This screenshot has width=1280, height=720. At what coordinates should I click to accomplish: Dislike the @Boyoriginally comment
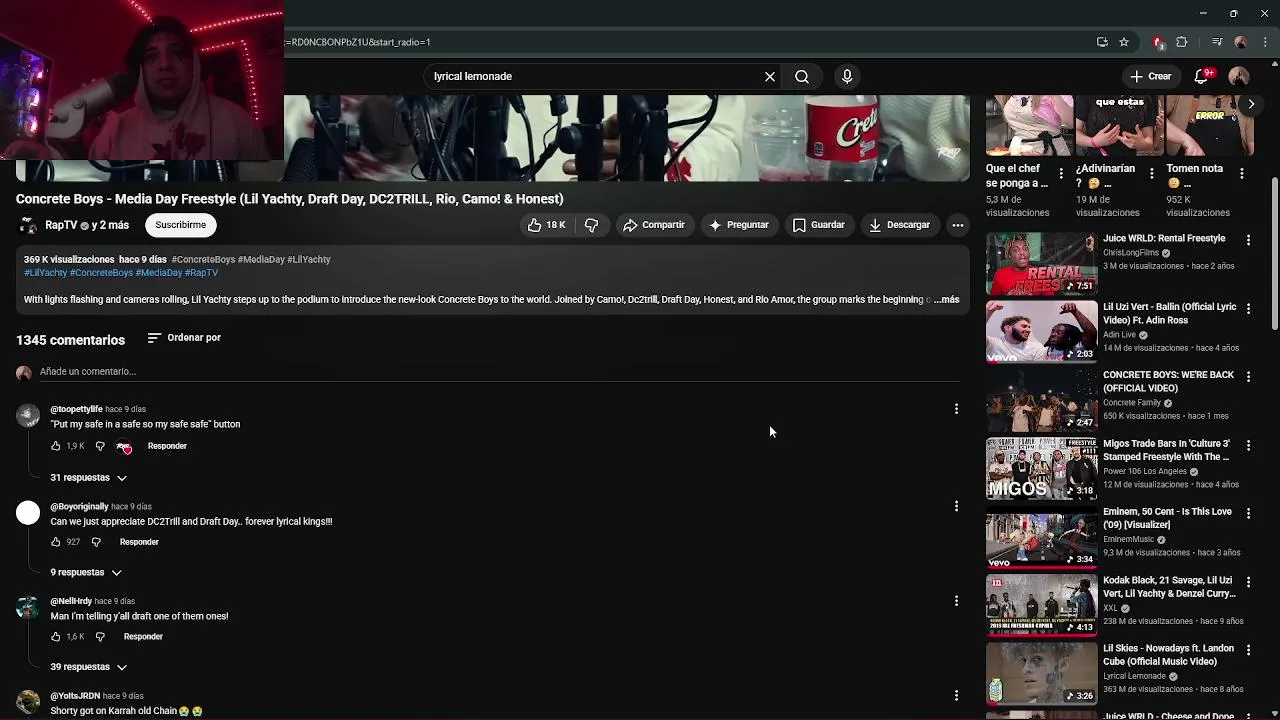(96, 542)
